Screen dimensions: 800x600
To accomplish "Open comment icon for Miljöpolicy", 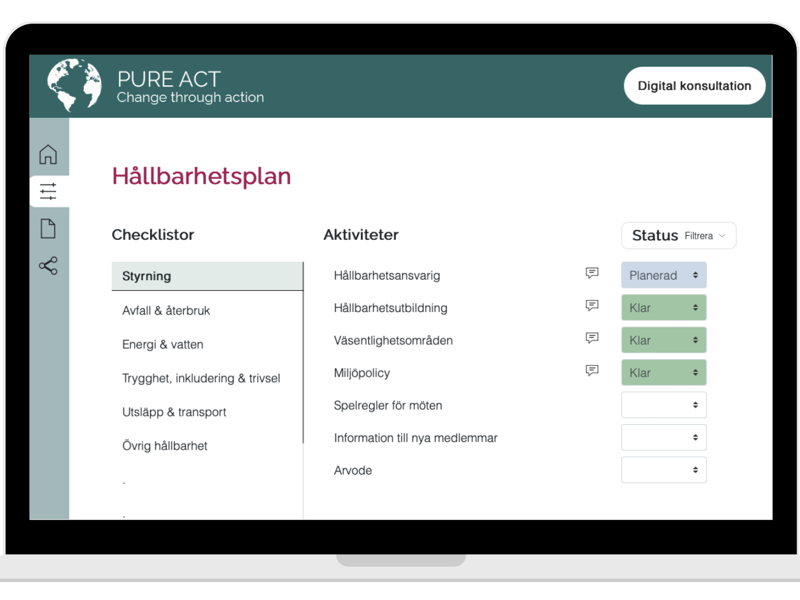I will tap(592, 371).
